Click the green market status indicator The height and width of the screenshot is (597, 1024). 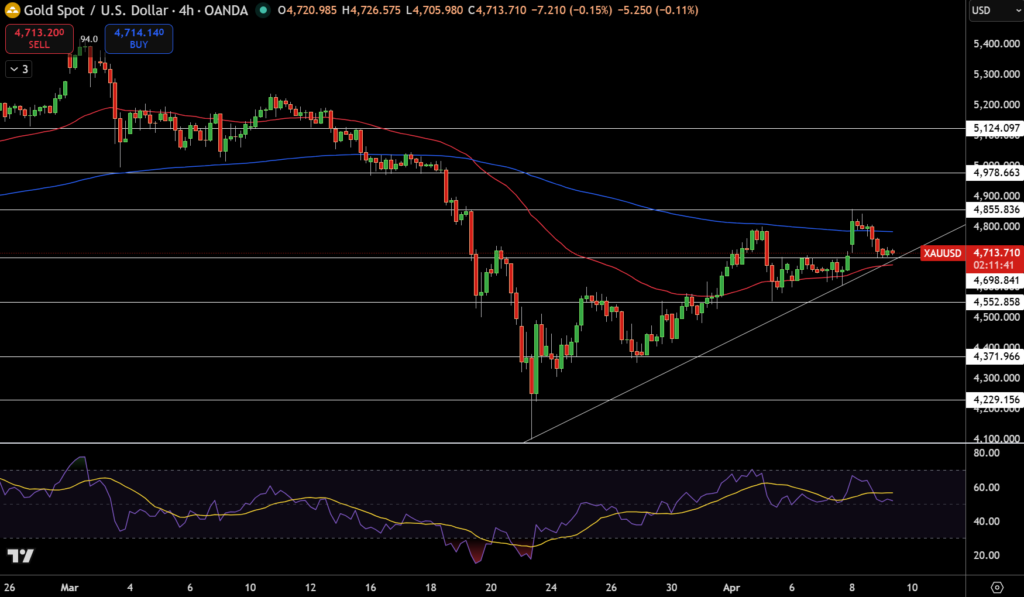(262, 10)
